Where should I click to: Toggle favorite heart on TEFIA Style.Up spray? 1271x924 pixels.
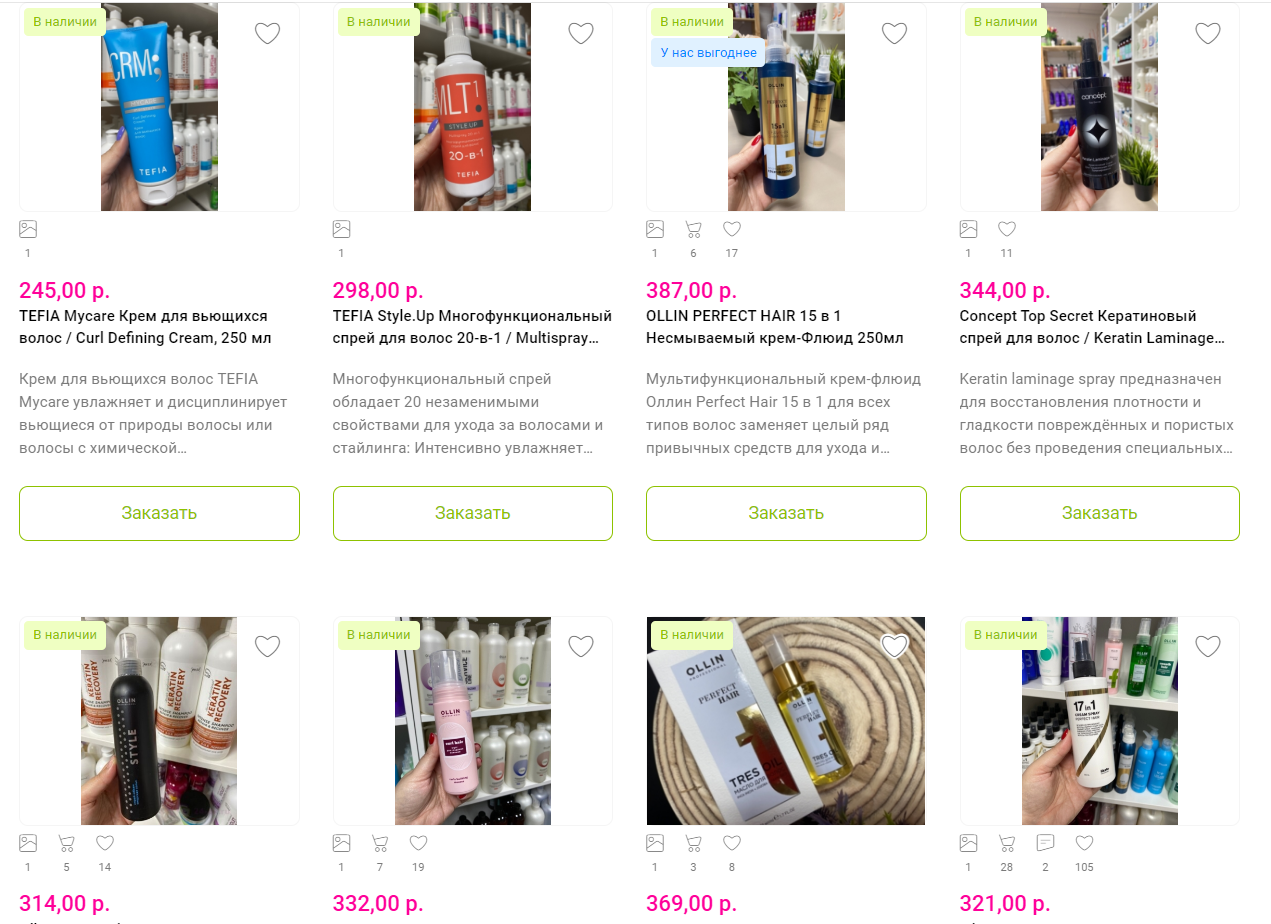pyautogui.click(x=581, y=33)
